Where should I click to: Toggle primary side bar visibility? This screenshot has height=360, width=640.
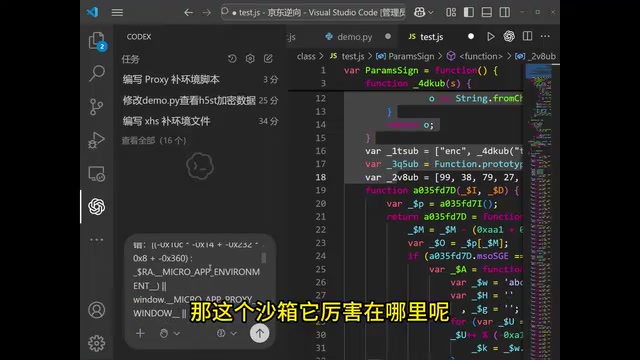tap(469, 13)
